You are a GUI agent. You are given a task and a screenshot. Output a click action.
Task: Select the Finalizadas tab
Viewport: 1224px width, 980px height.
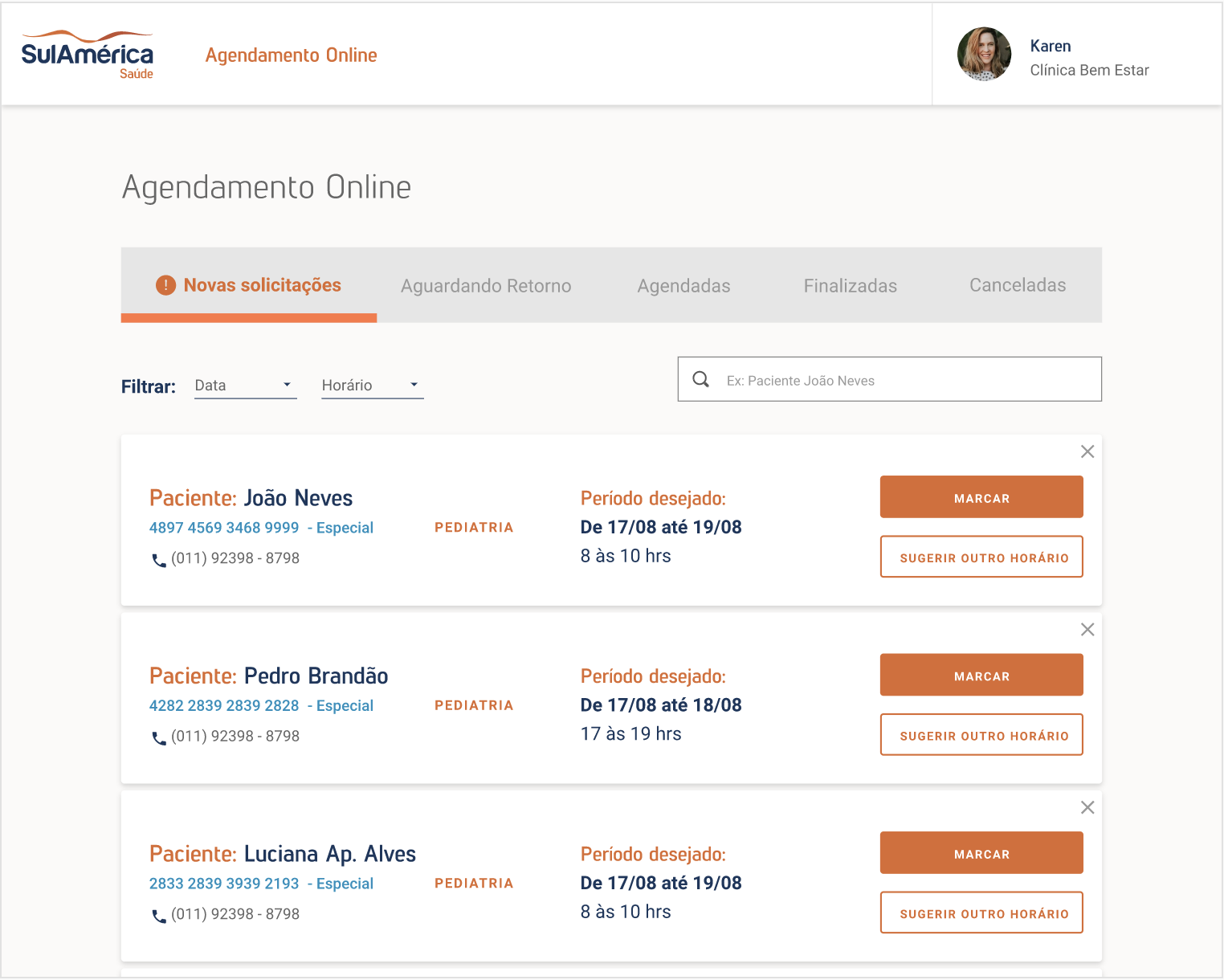click(850, 286)
